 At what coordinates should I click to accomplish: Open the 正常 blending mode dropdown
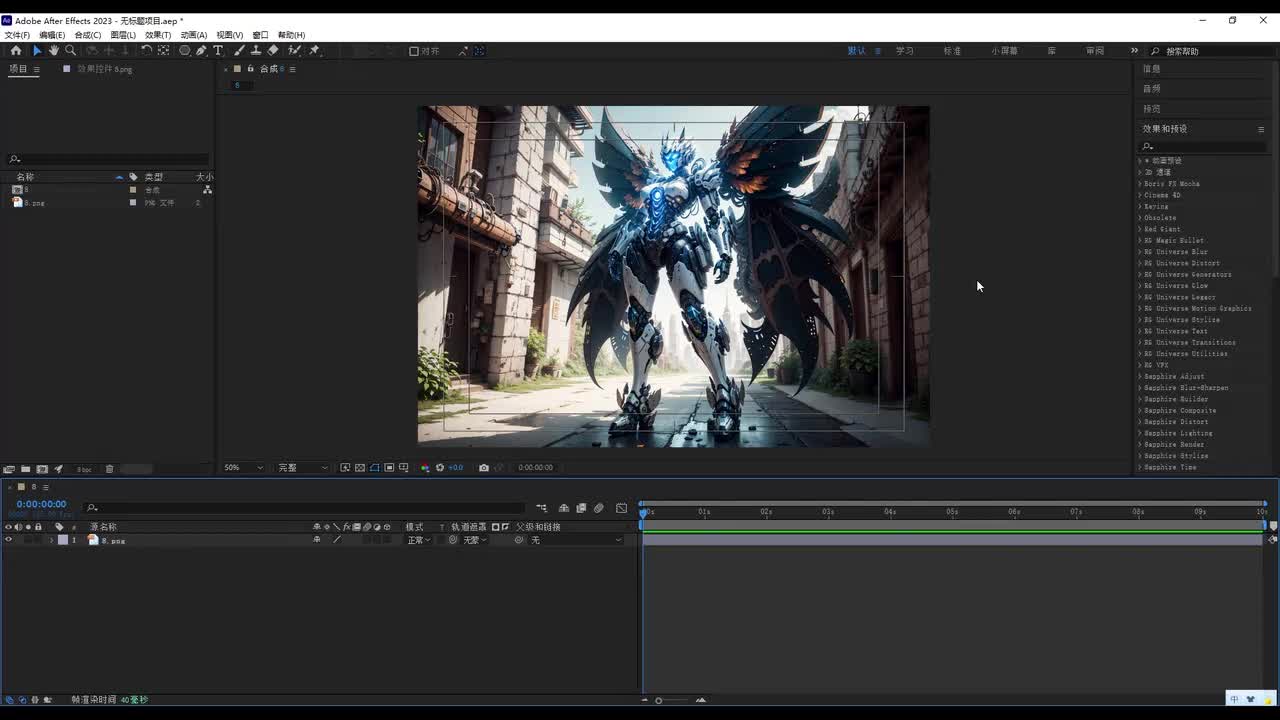click(x=418, y=540)
